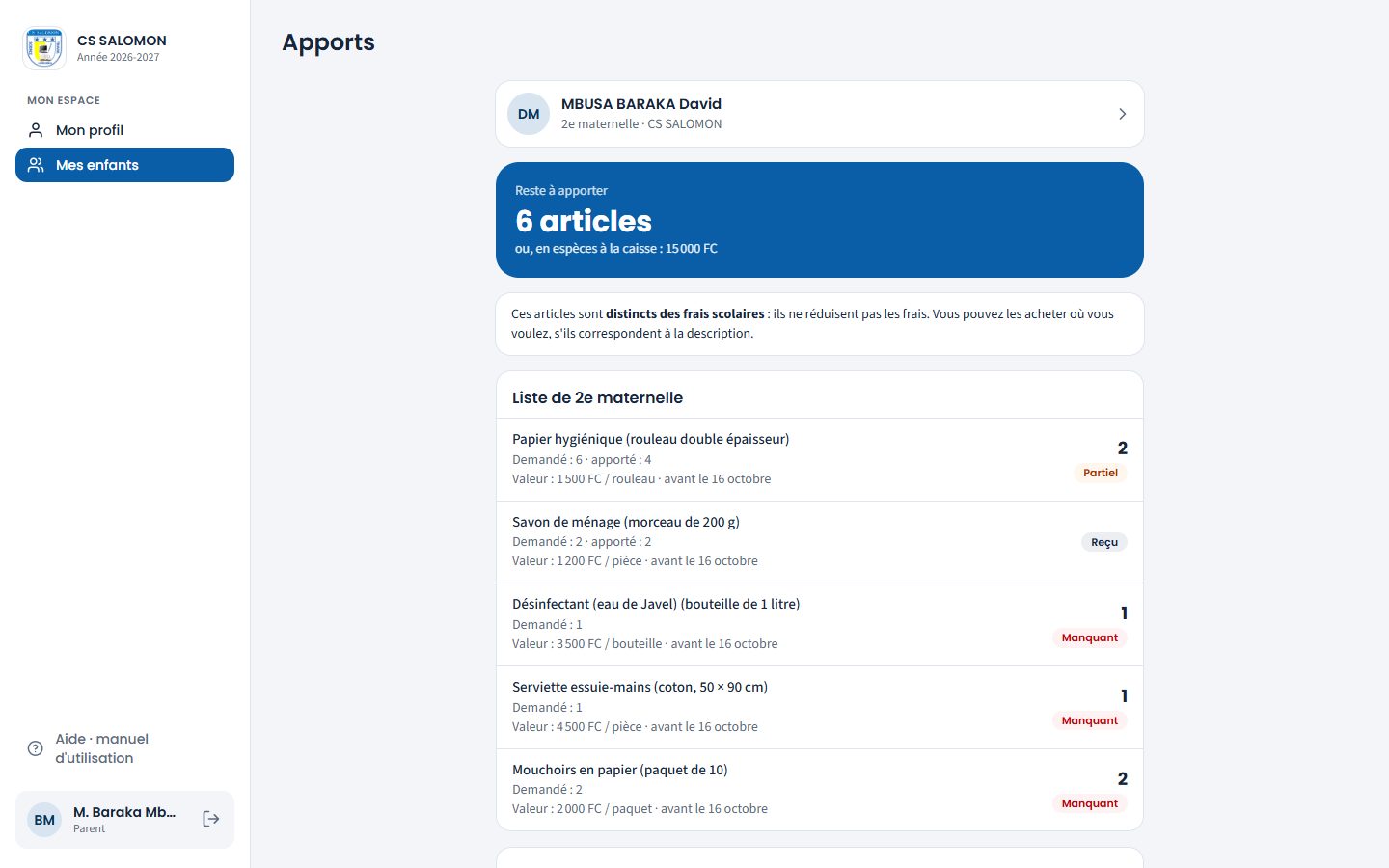The height and width of the screenshot is (868, 1389).
Task: Click the 'distincts des frais scolaires' notice
Action: [x=685, y=314]
